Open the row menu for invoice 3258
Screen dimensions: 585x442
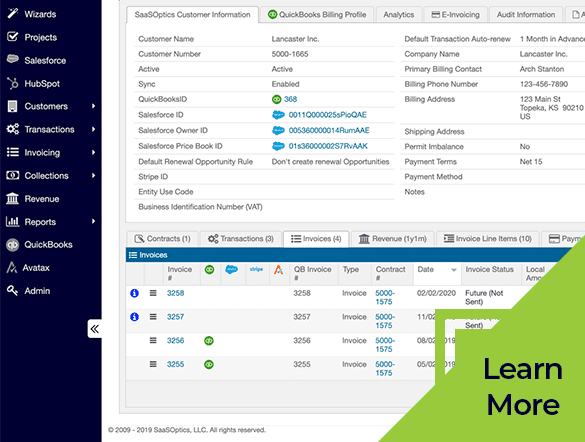coord(153,293)
